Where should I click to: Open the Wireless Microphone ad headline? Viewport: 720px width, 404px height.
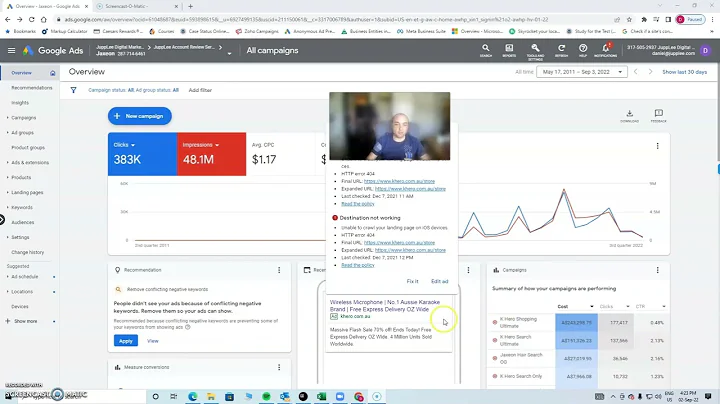[385, 306]
